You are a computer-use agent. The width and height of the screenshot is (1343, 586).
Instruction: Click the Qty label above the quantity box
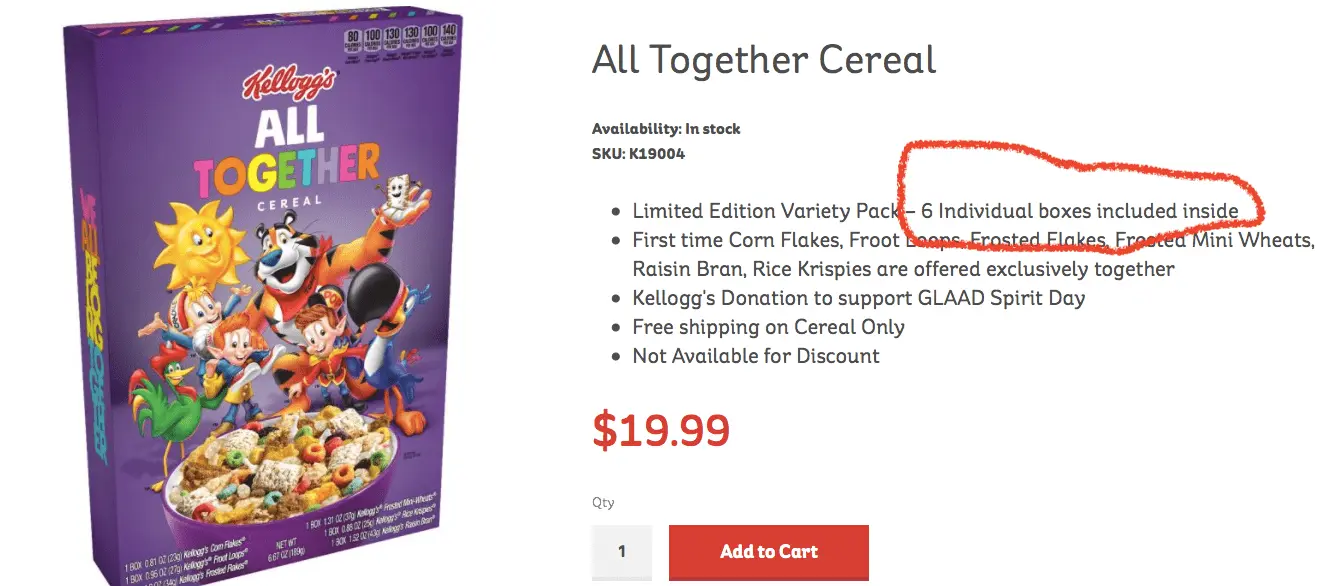point(603,503)
